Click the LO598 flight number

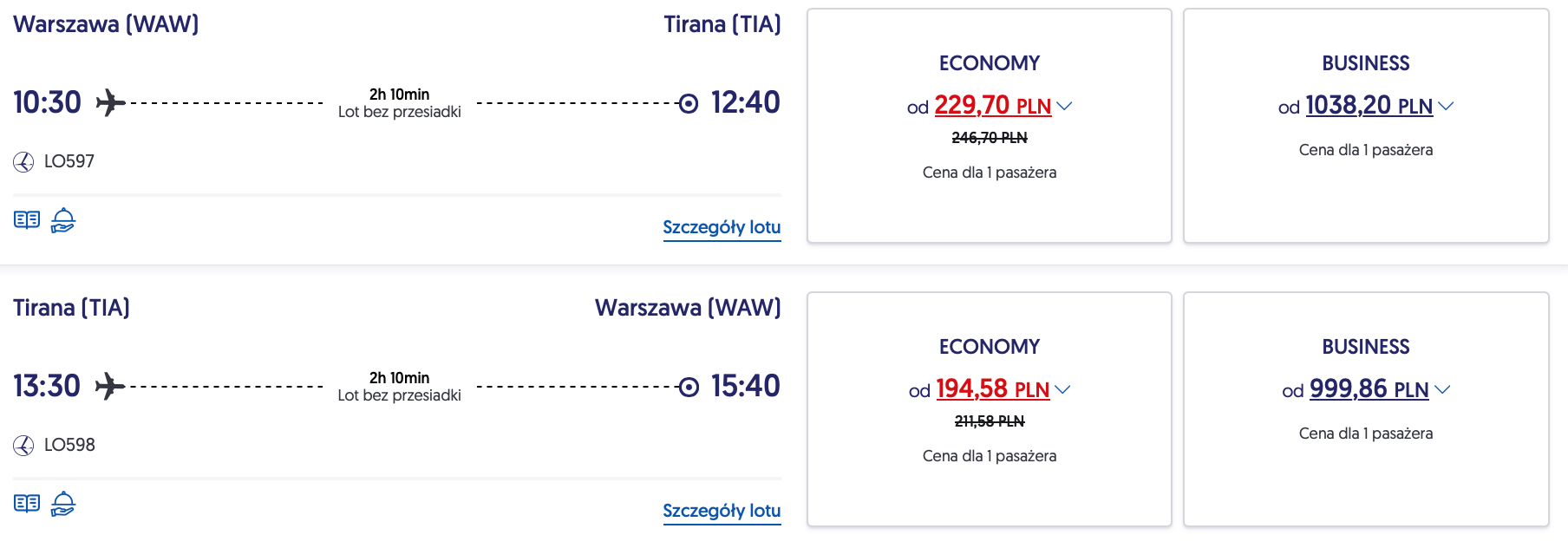pyautogui.click(x=69, y=446)
